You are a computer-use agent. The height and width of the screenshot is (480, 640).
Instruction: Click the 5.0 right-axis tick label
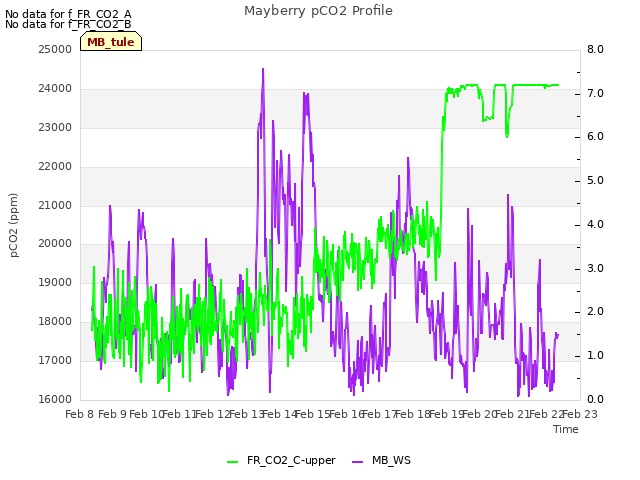pyautogui.click(x=595, y=180)
